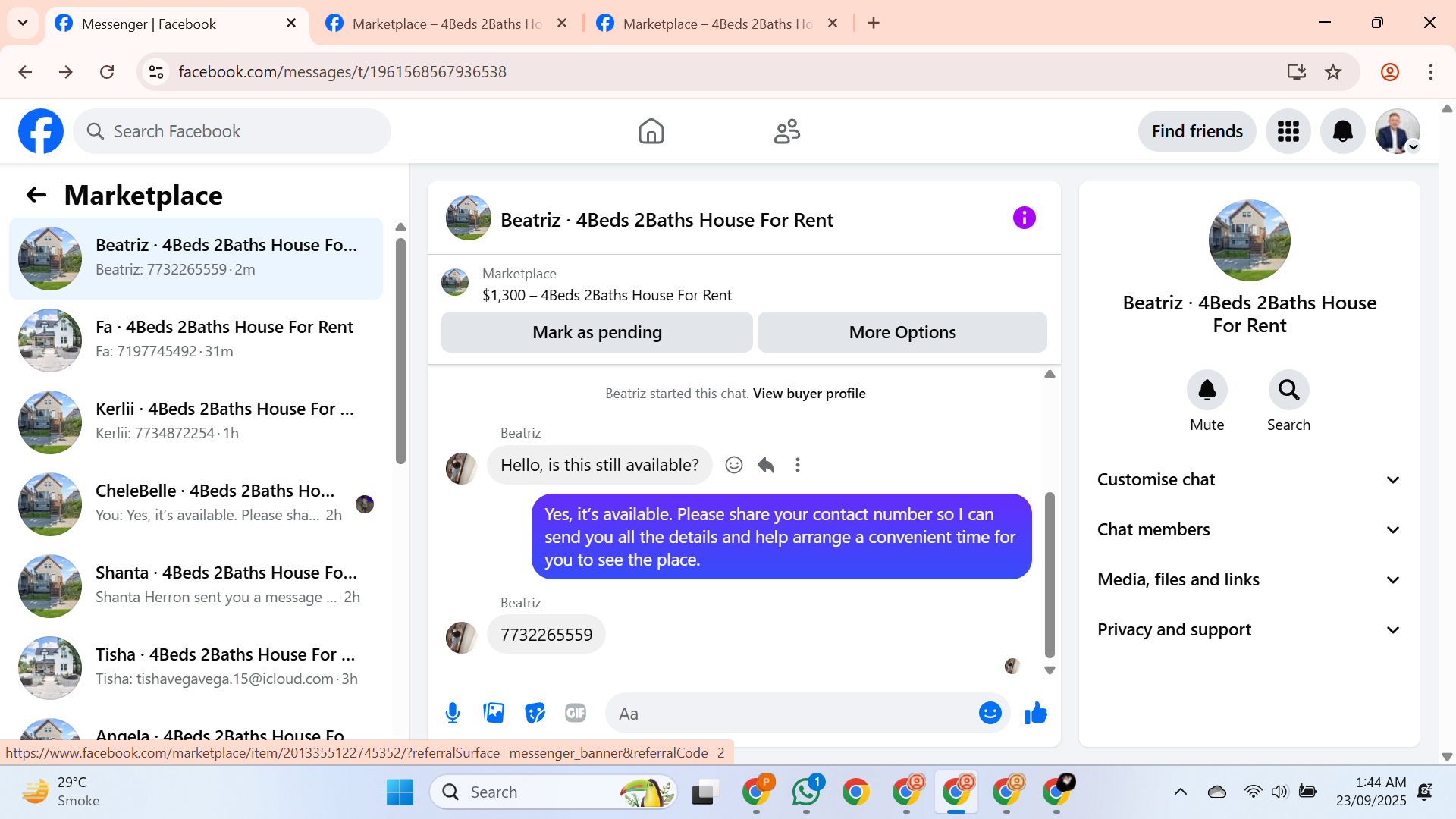
Task: Click the scroll down arrow in chat
Action: 1050,670
